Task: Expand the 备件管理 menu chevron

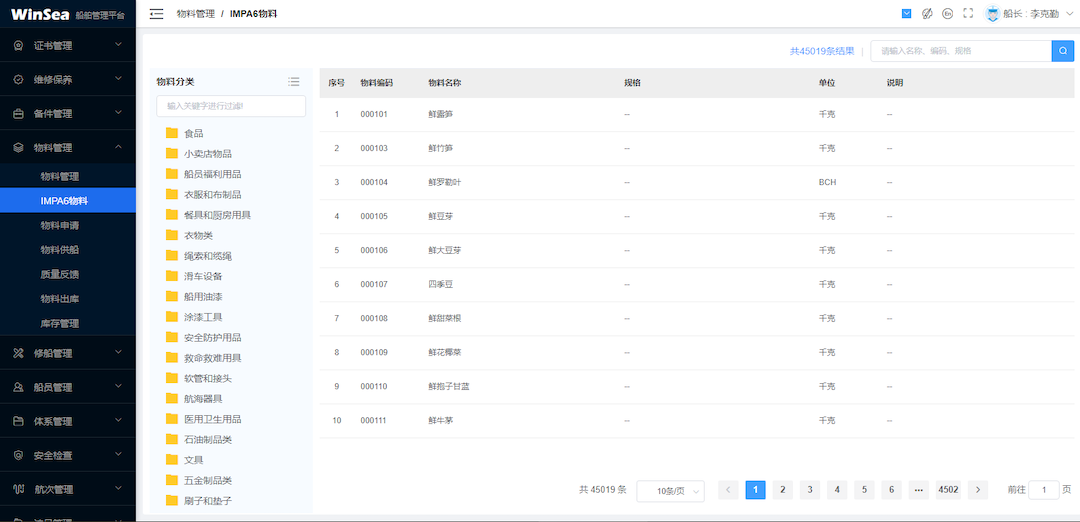Action: coord(118,112)
